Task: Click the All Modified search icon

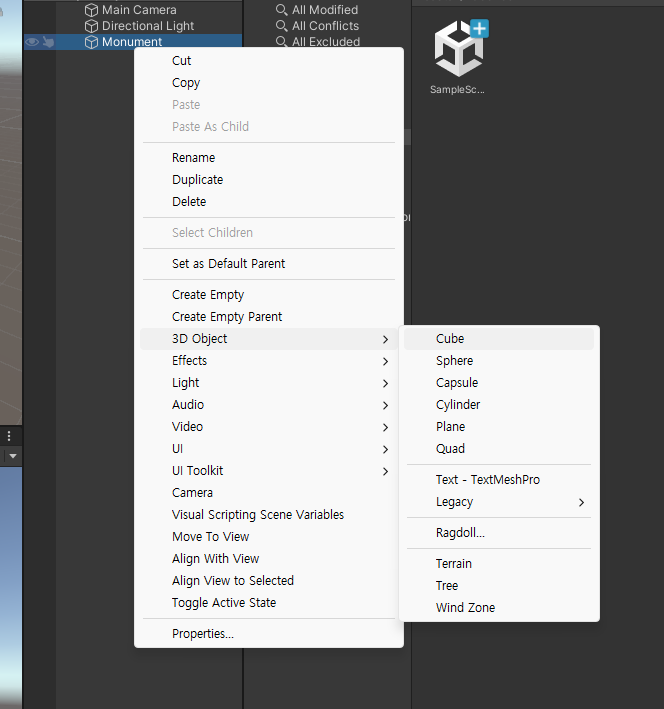Action: (281, 9)
